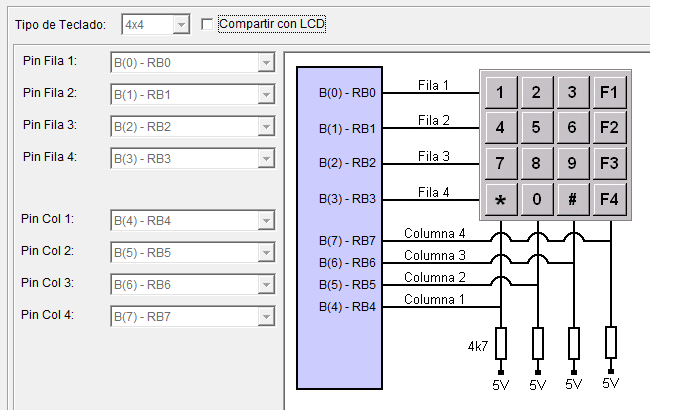Click keypad key 0 in diagram
674x410 pixels.
(536, 199)
